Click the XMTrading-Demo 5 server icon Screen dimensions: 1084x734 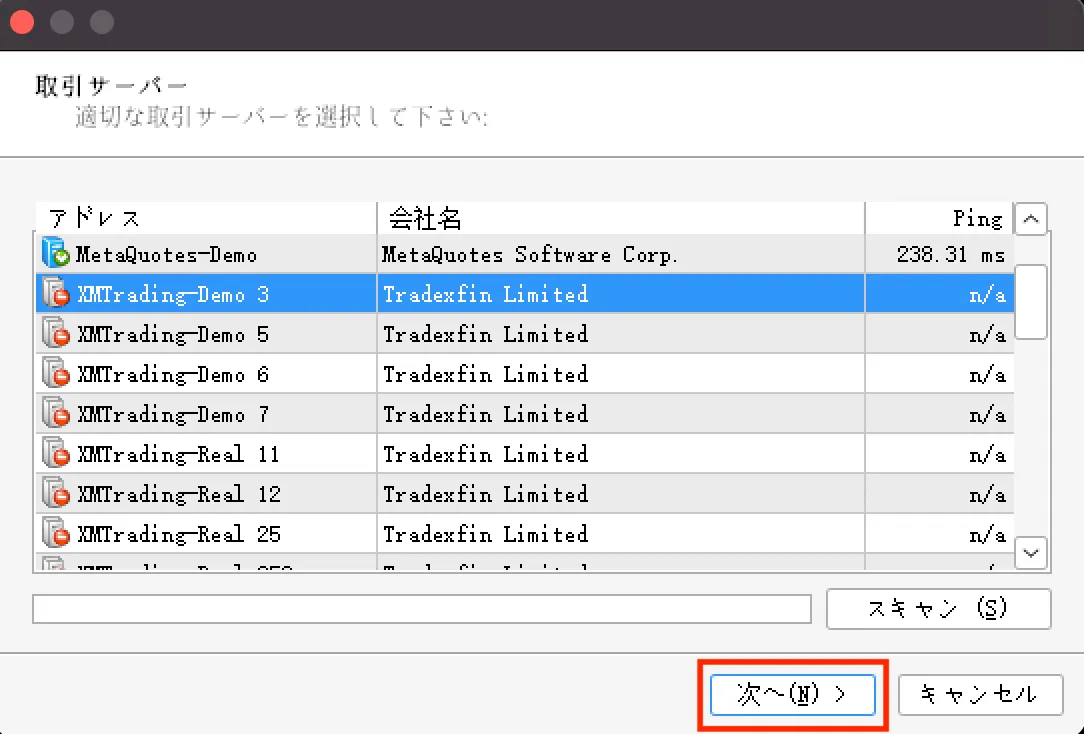[55, 333]
